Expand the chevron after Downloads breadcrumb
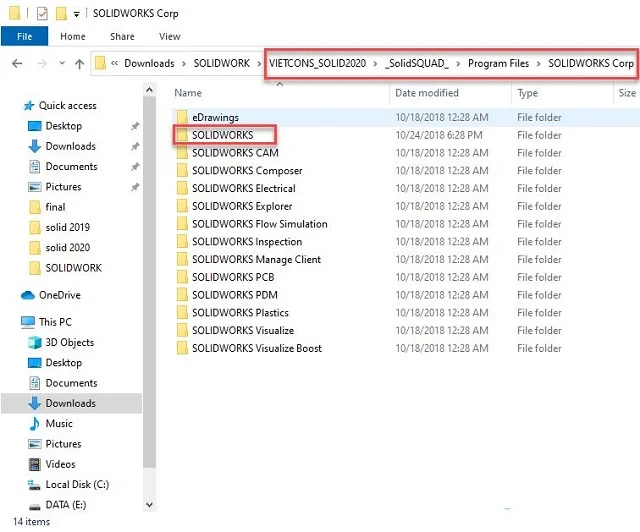Image resolution: width=640 pixels, height=532 pixels. click(184, 64)
